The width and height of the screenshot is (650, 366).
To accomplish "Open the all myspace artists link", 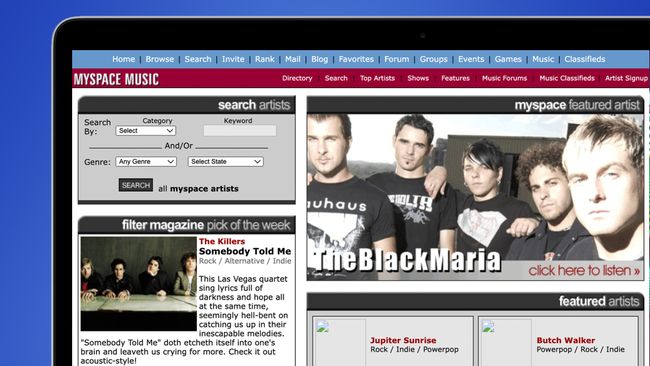I will (198, 189).
